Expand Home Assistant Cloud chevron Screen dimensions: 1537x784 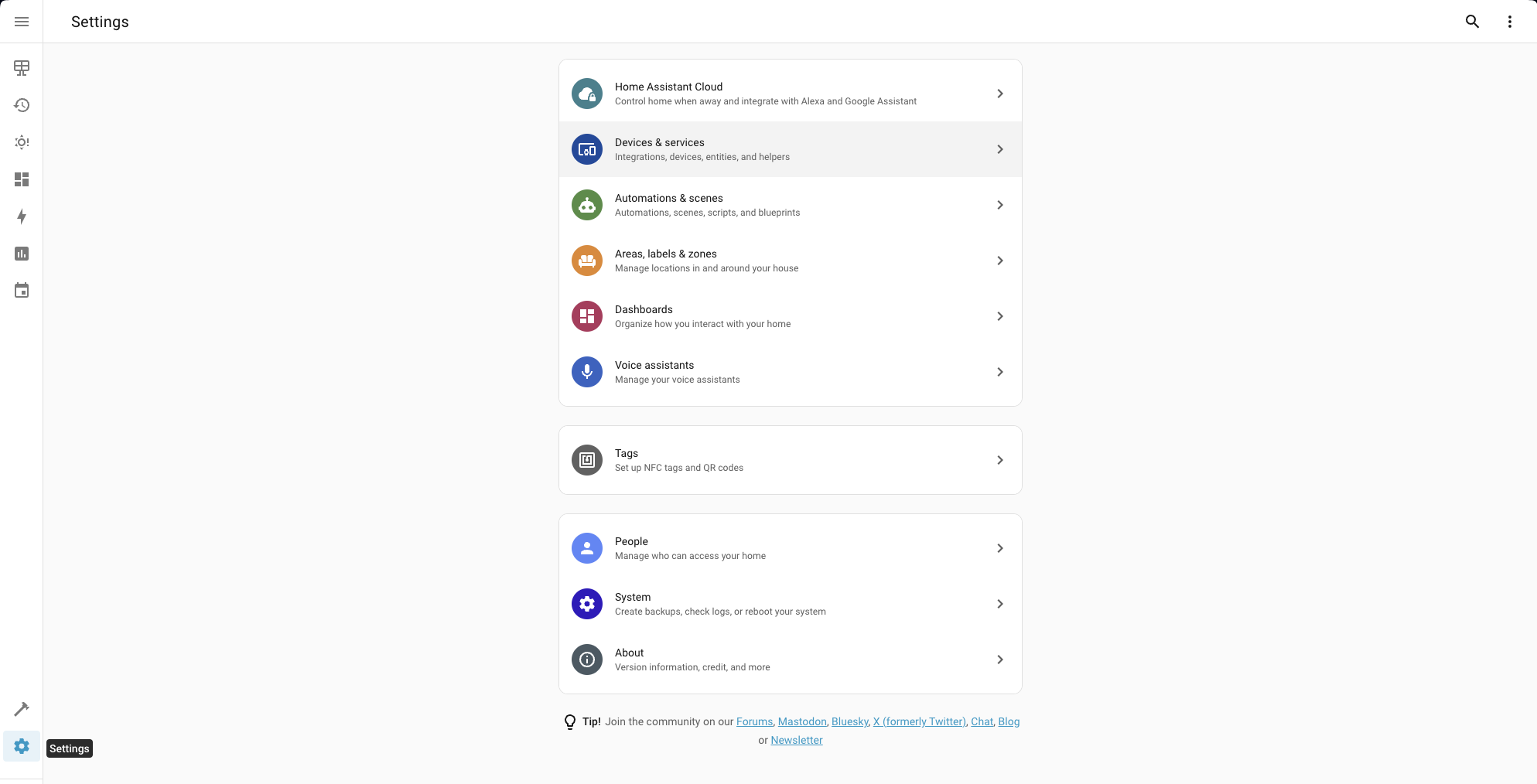[1000, 94]
